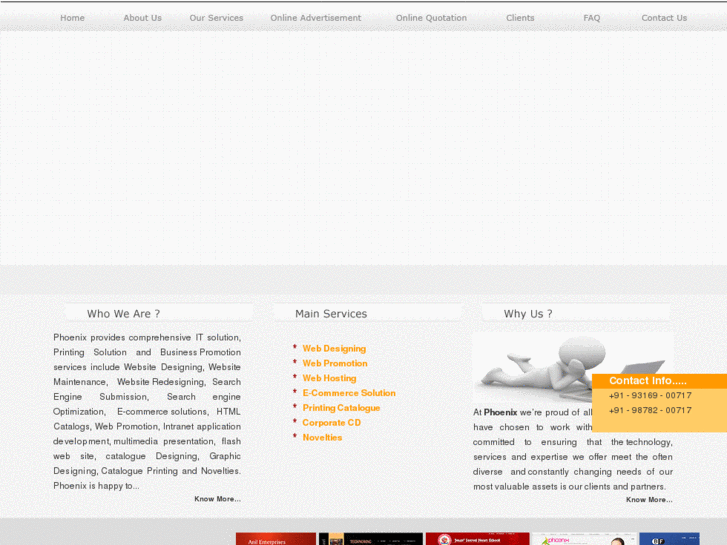The width and height of the screenshot is (727, 545).
Task: Click the Who We Are ? heading
Action: point(123,314)
